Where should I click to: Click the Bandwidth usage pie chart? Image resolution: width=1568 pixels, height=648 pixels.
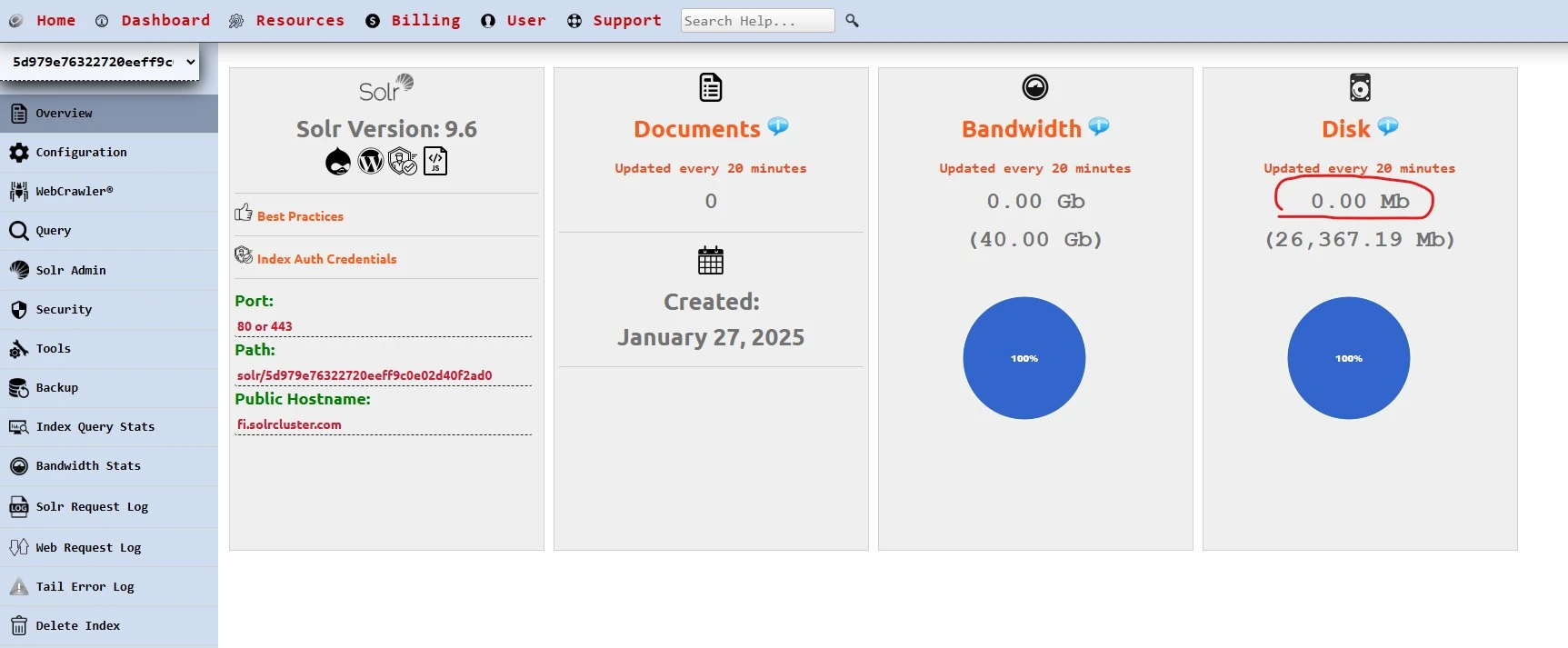pos(1024,358)
